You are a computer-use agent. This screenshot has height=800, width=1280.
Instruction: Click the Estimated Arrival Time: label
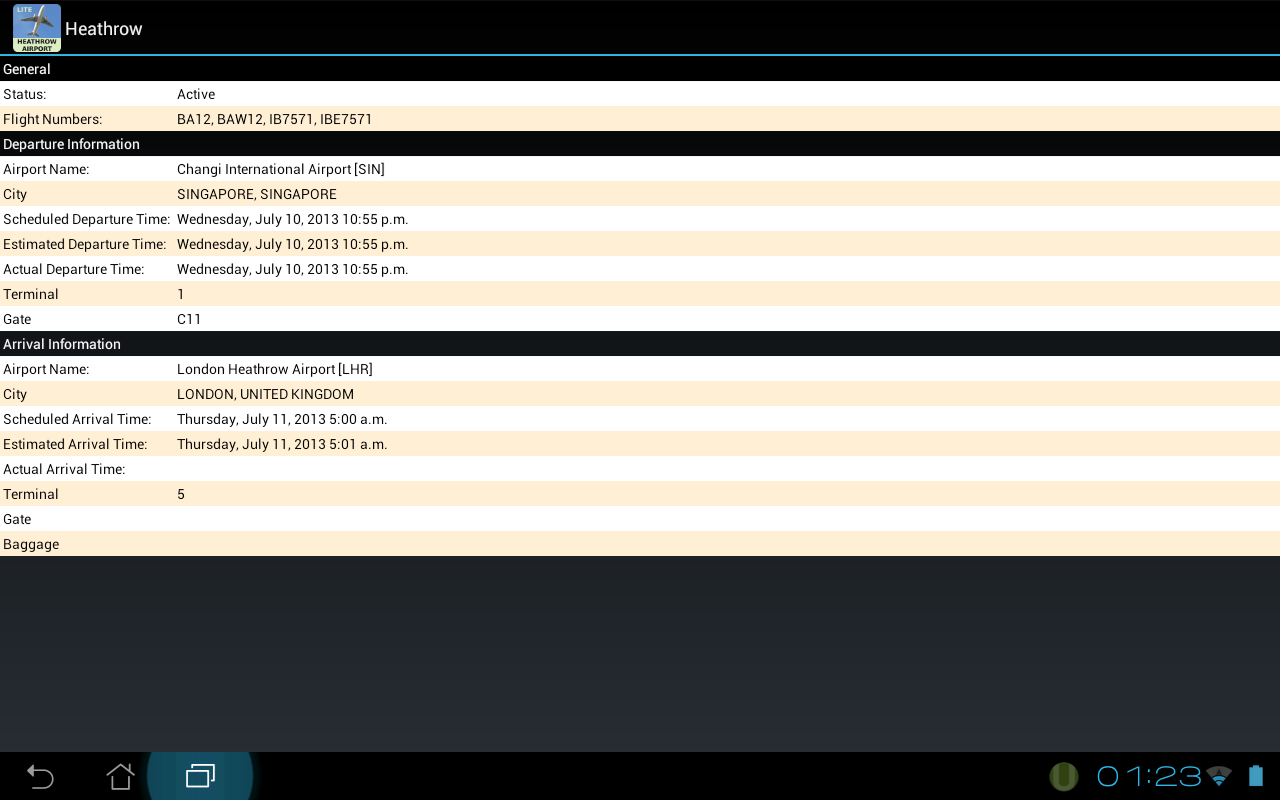[x=75, y=444]
